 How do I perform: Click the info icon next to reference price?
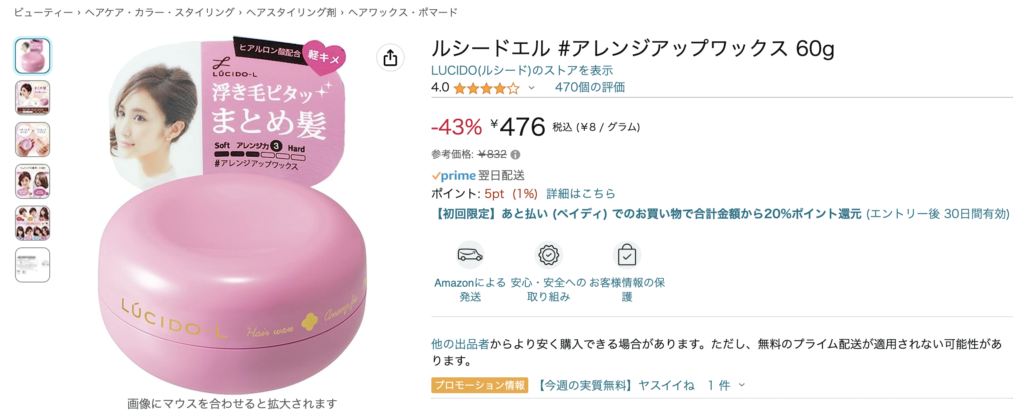tap(516, 155)
